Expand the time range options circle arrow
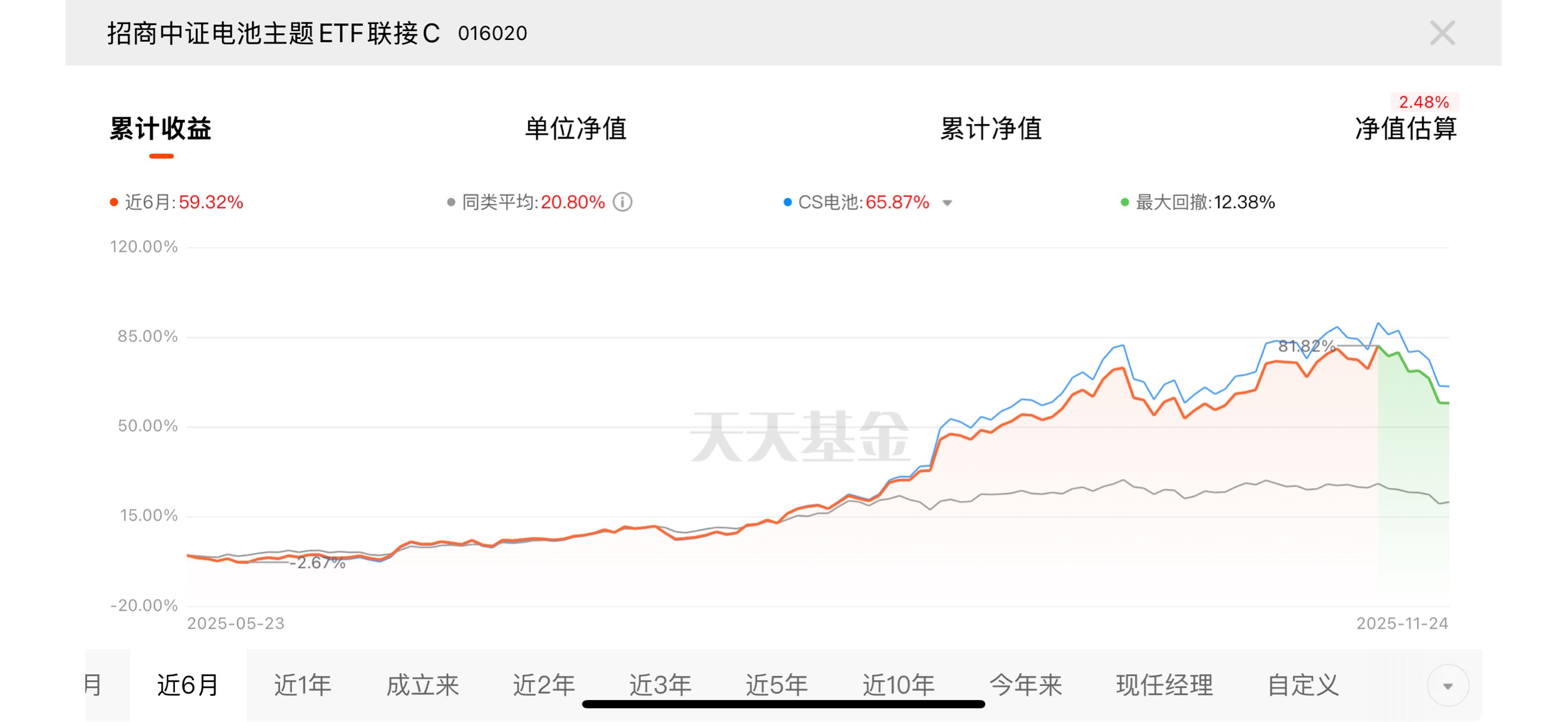The width and height of the screenshot is (1568, 722). [1447, 686]
